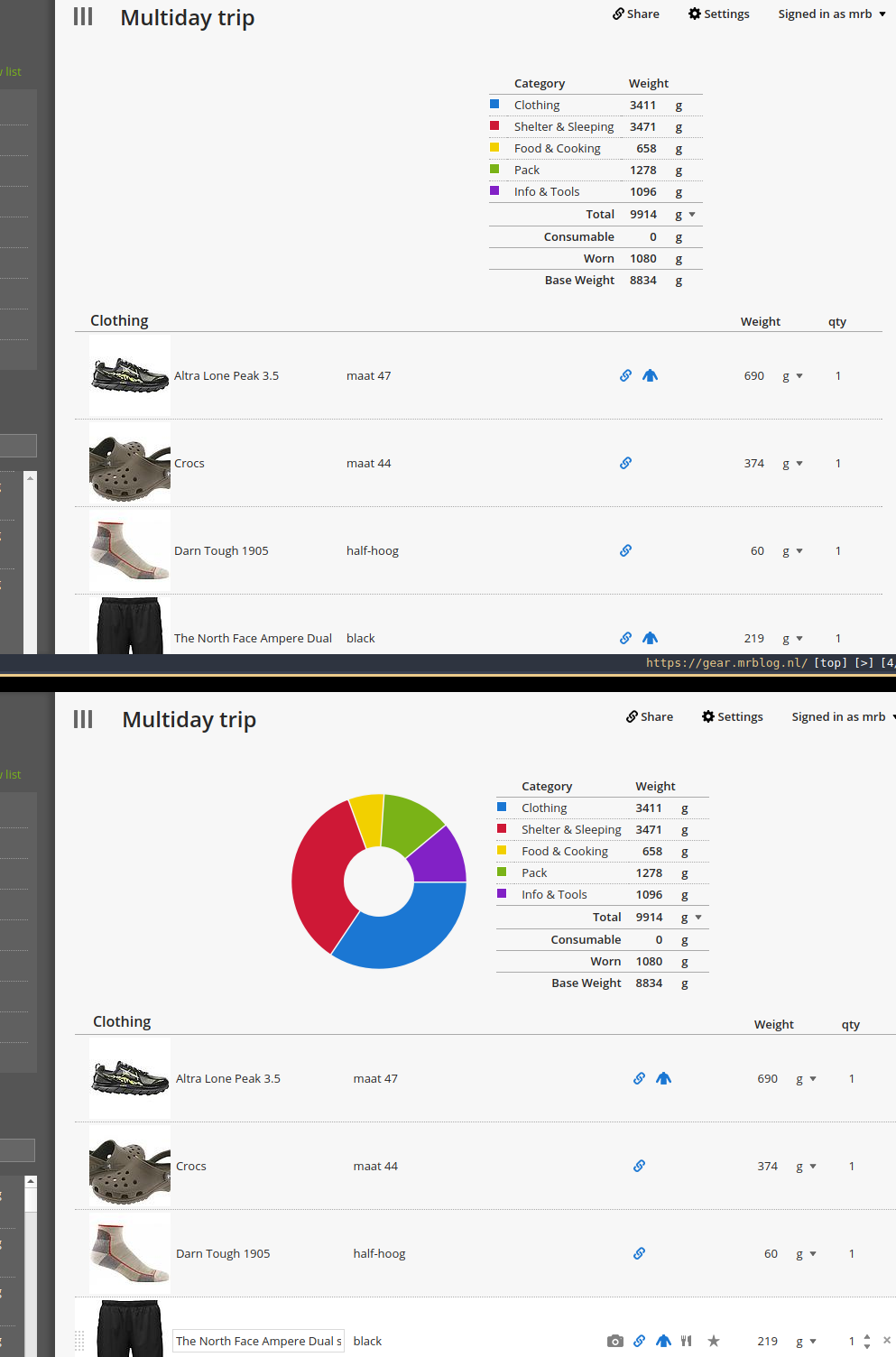Viewport: 896px width, 1357px height.
Task: Grab the drag handle of North Face row
Action: coord(79,1342)
